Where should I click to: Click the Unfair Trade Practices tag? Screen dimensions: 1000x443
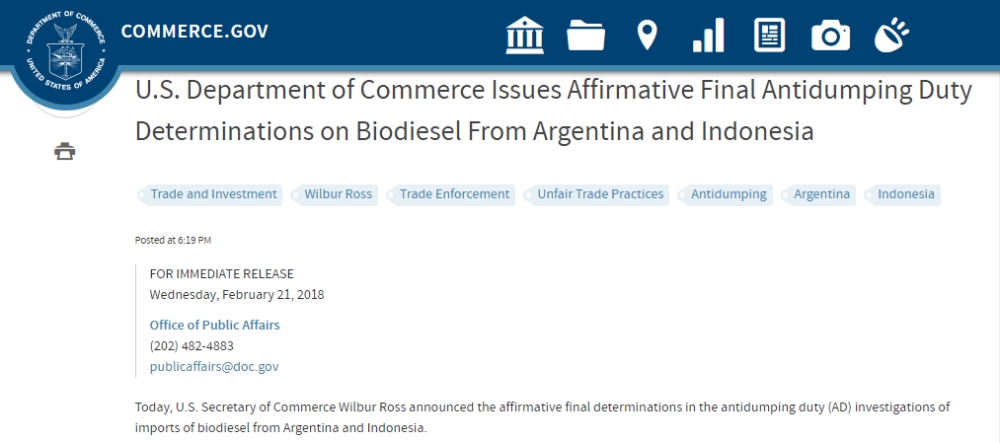tap(596, 194)
